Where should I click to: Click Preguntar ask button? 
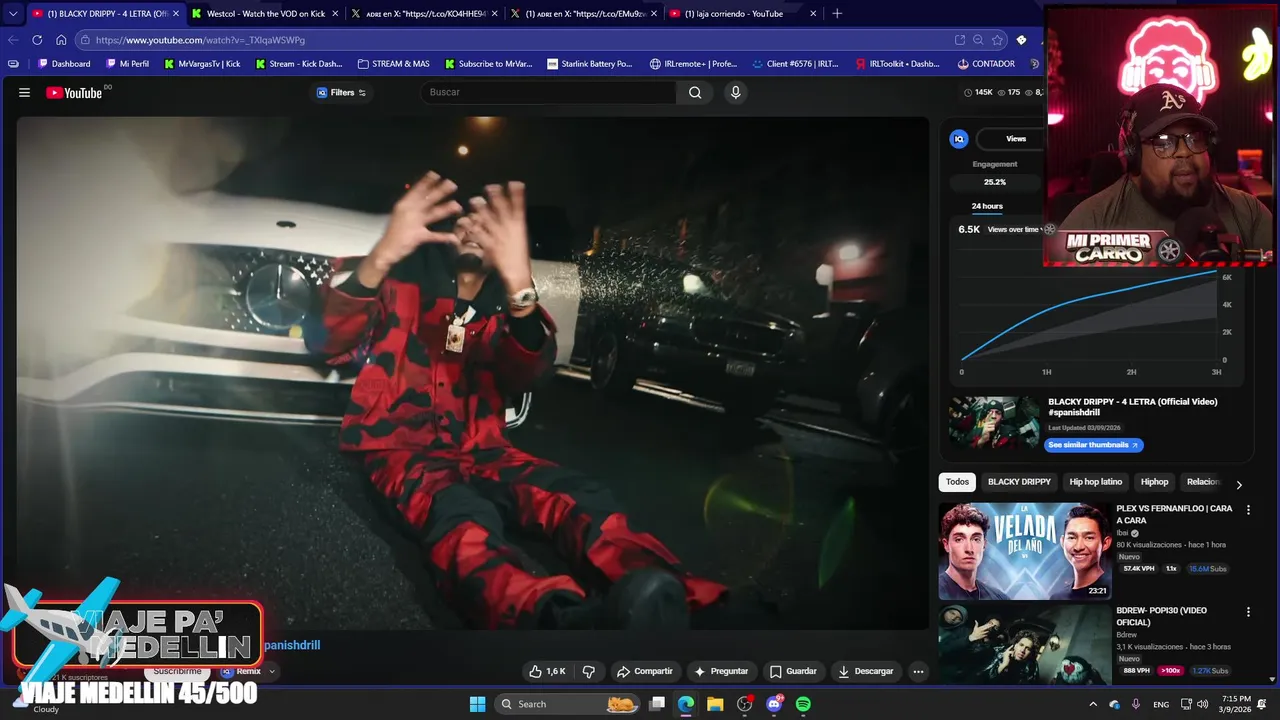721,671
